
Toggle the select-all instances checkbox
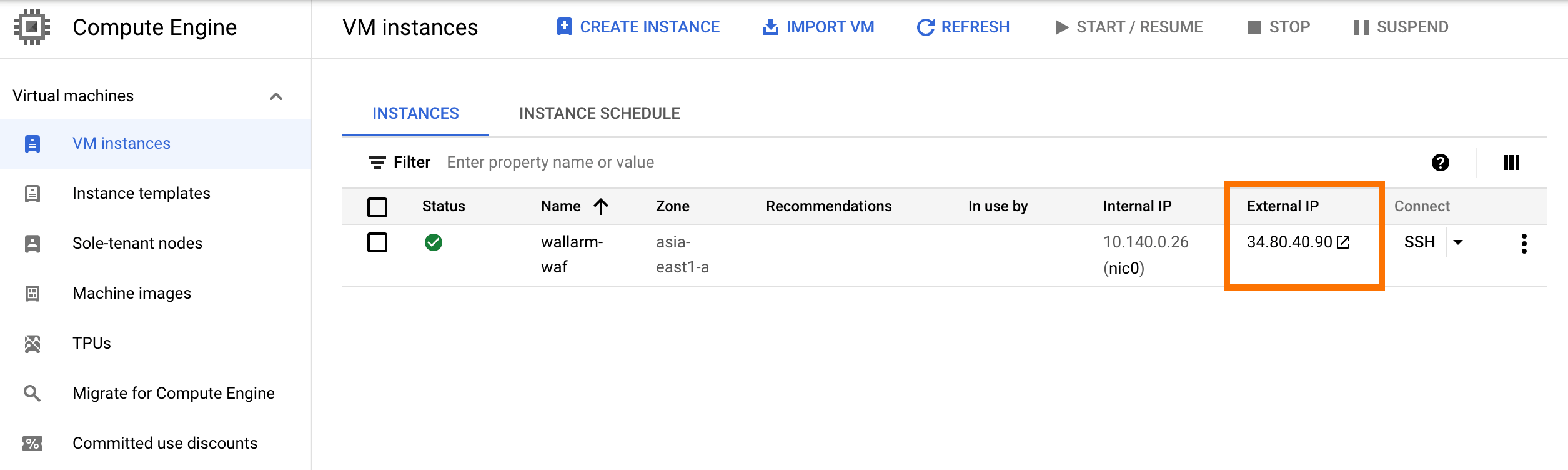pyautogui.click(x=377, y=207)
